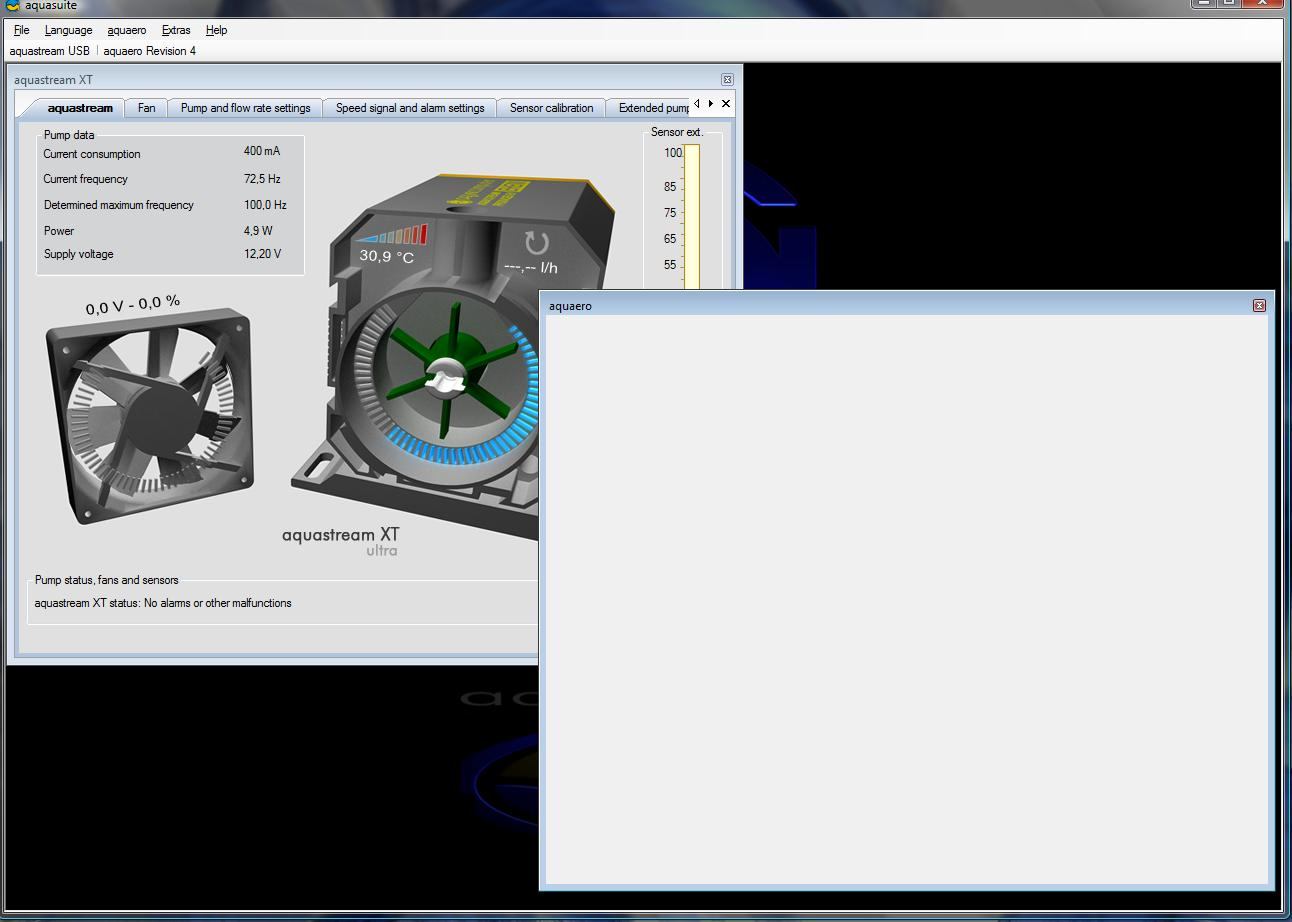Click the temperature bar indicator on the pump

point(391,236)
